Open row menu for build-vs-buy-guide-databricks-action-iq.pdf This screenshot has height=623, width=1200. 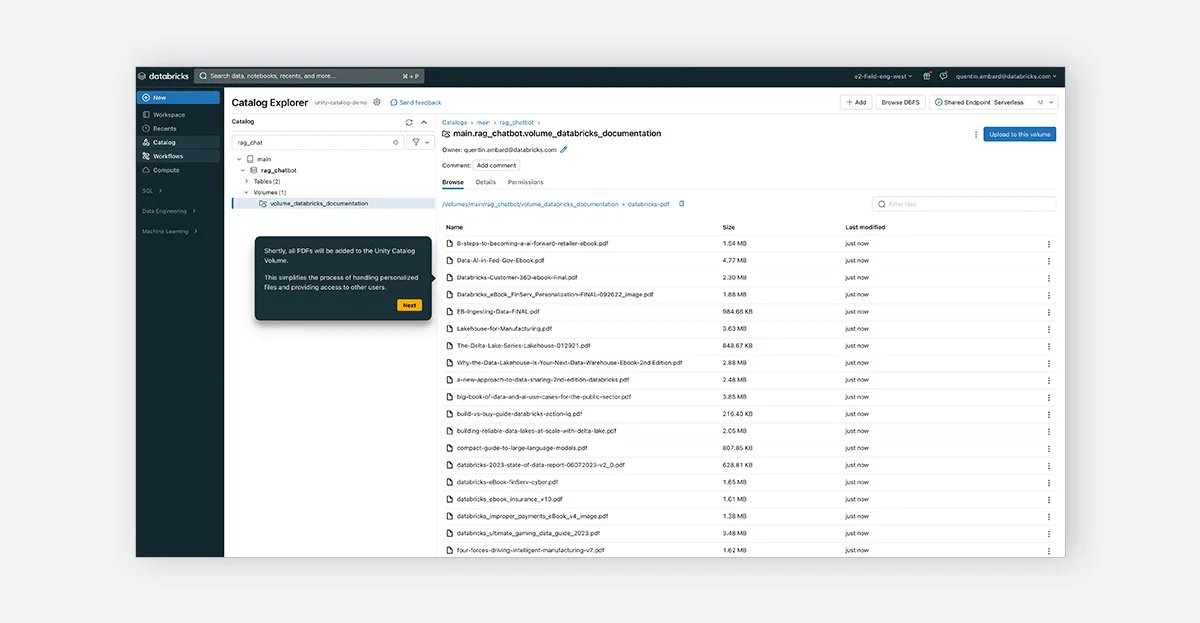pos(1049,414)
